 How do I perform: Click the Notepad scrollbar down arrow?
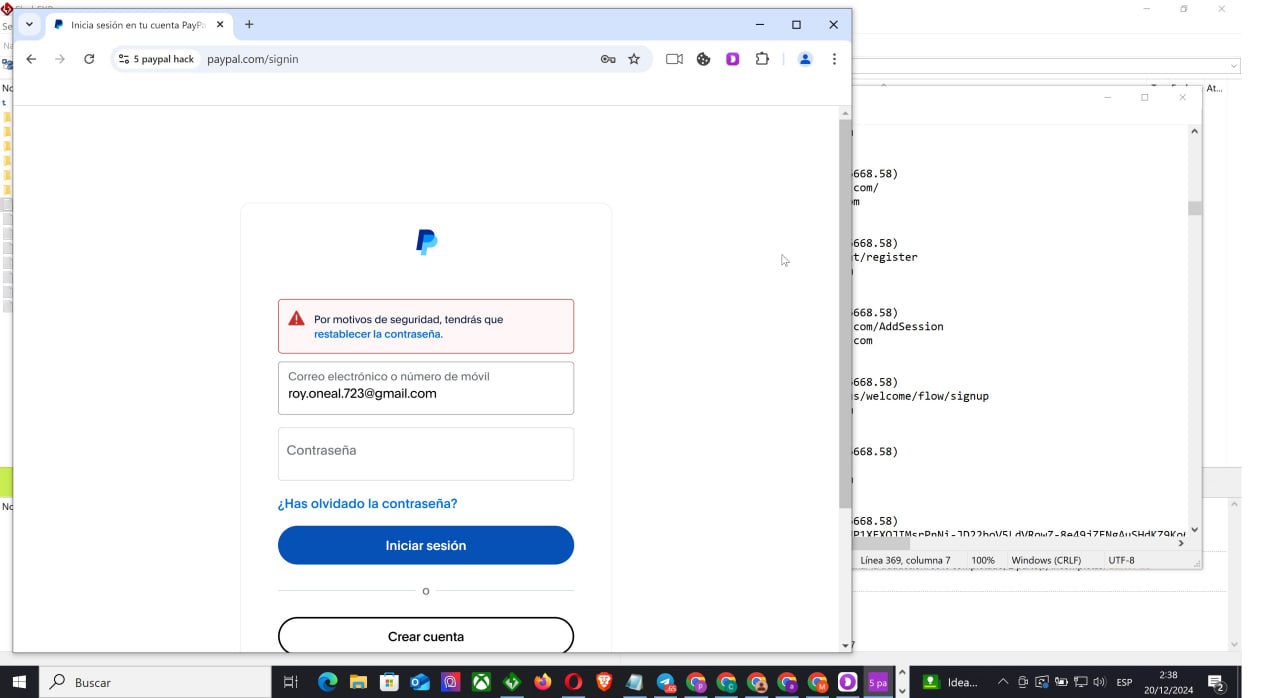coord(1195,530)
